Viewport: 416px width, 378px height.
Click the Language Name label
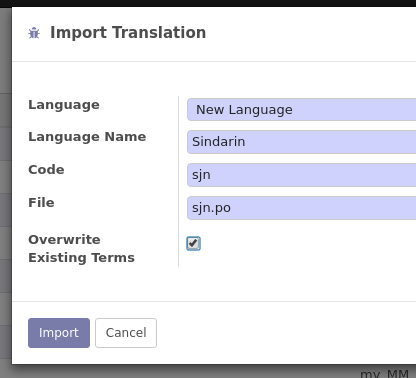[x=87, y=137]
